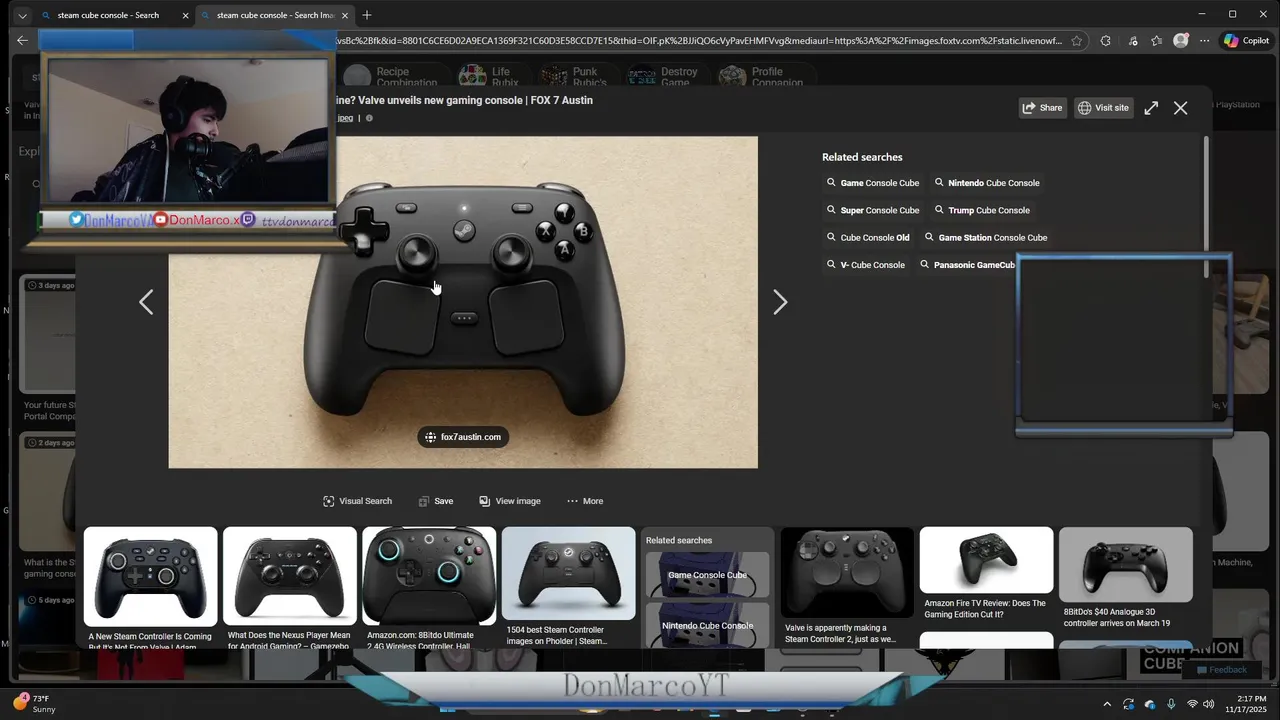Search related 'V- Cube Console'
The width and height of the screenshot is (1280, 720).
[x=866, y=265]
